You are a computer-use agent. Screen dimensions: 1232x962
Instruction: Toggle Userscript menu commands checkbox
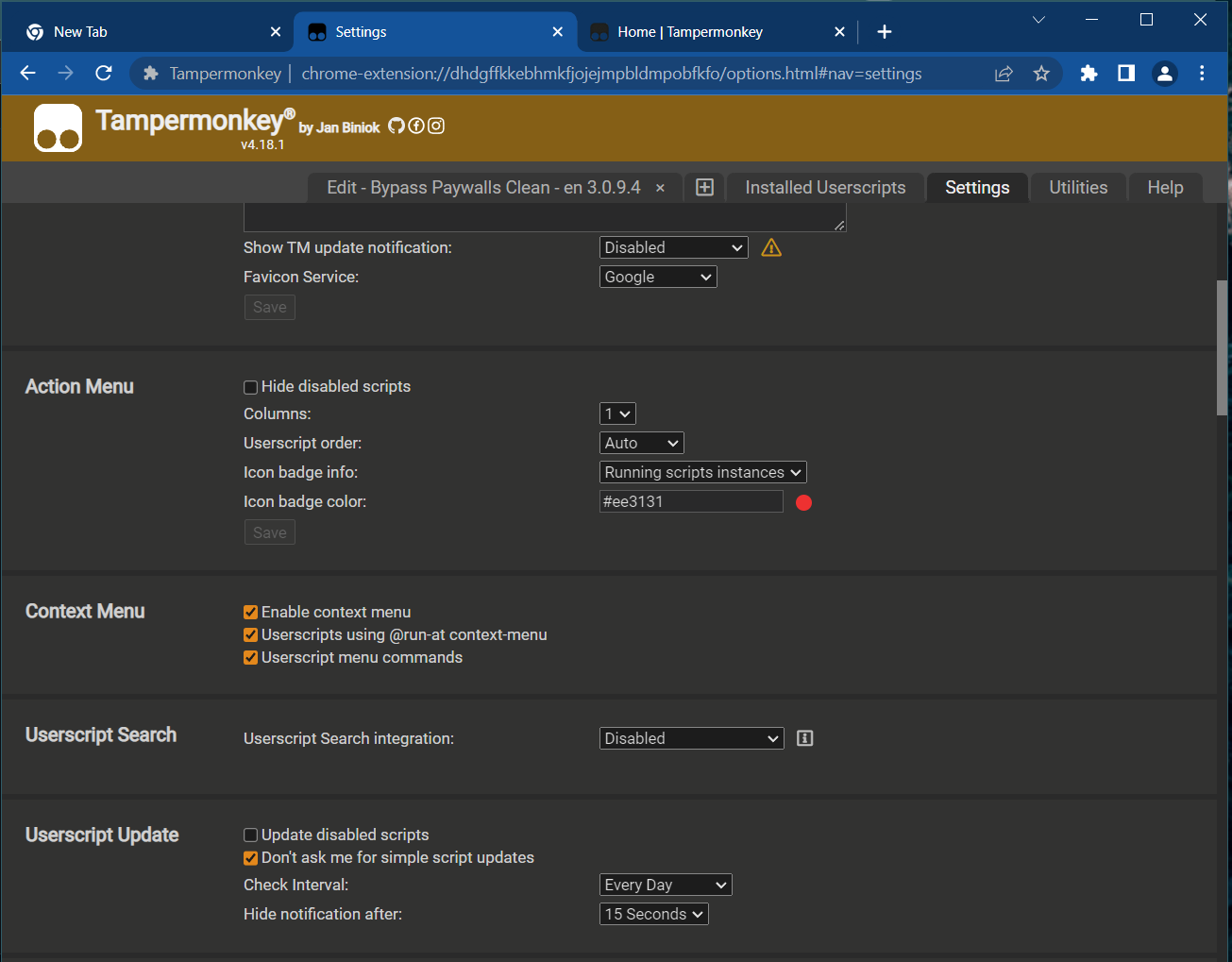250,658
